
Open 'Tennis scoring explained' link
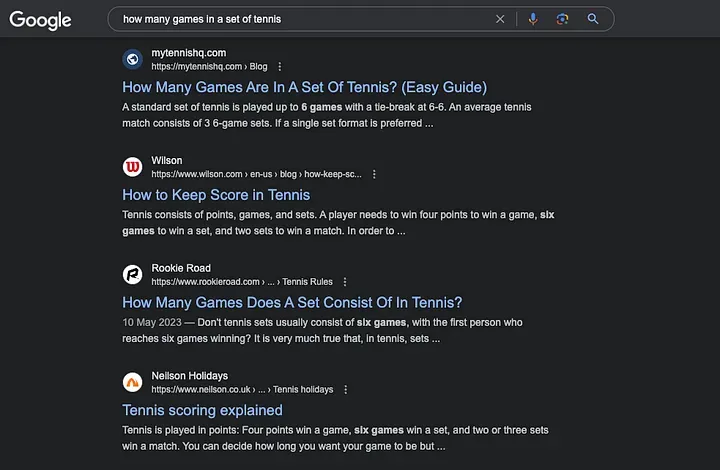coord(202,410)
